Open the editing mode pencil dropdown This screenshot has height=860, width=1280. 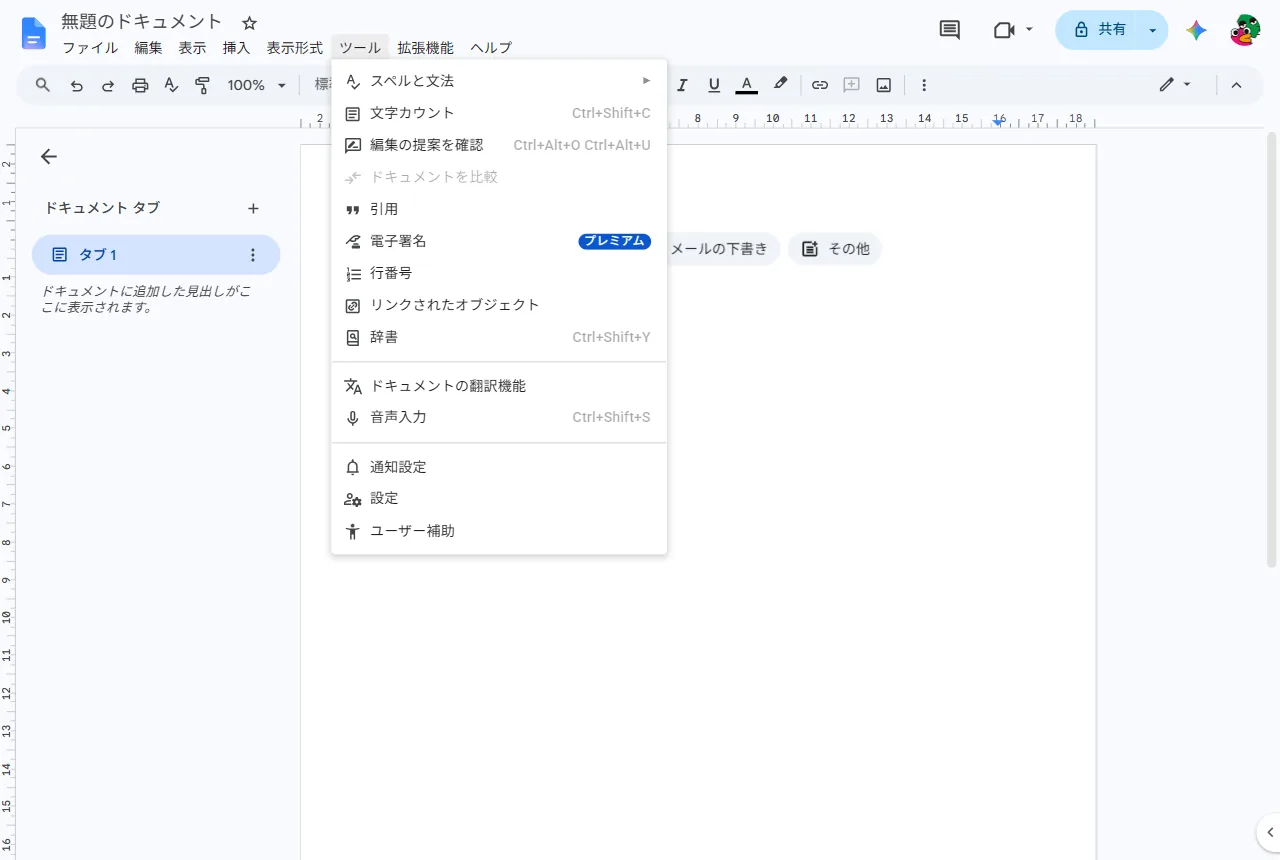coord(1175,85)
